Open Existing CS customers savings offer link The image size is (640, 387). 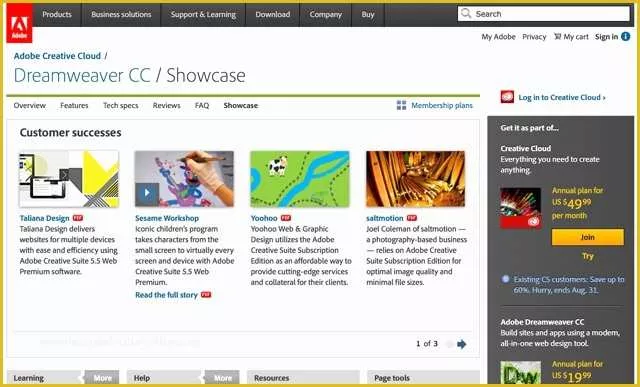pyautogui.click(x=569, y=285)
